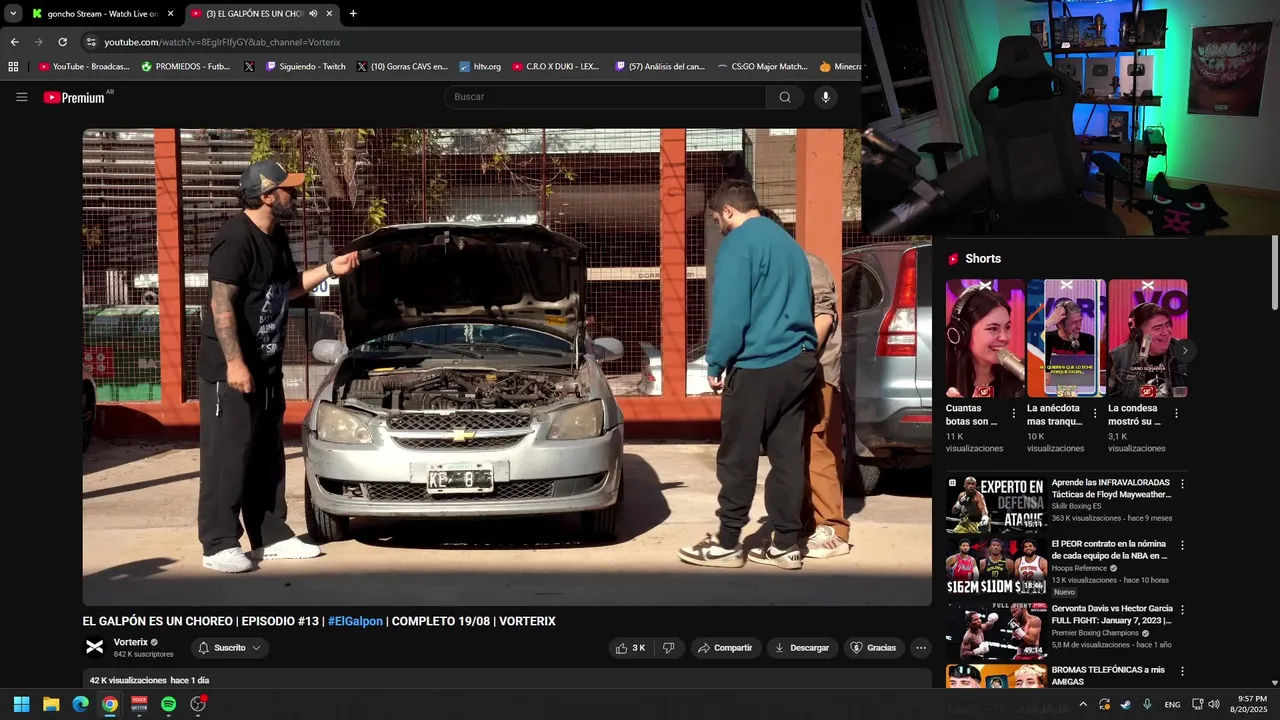1280x720 pixels.
Task: Show hidden system tray icons
Action: coord(1082,704)
